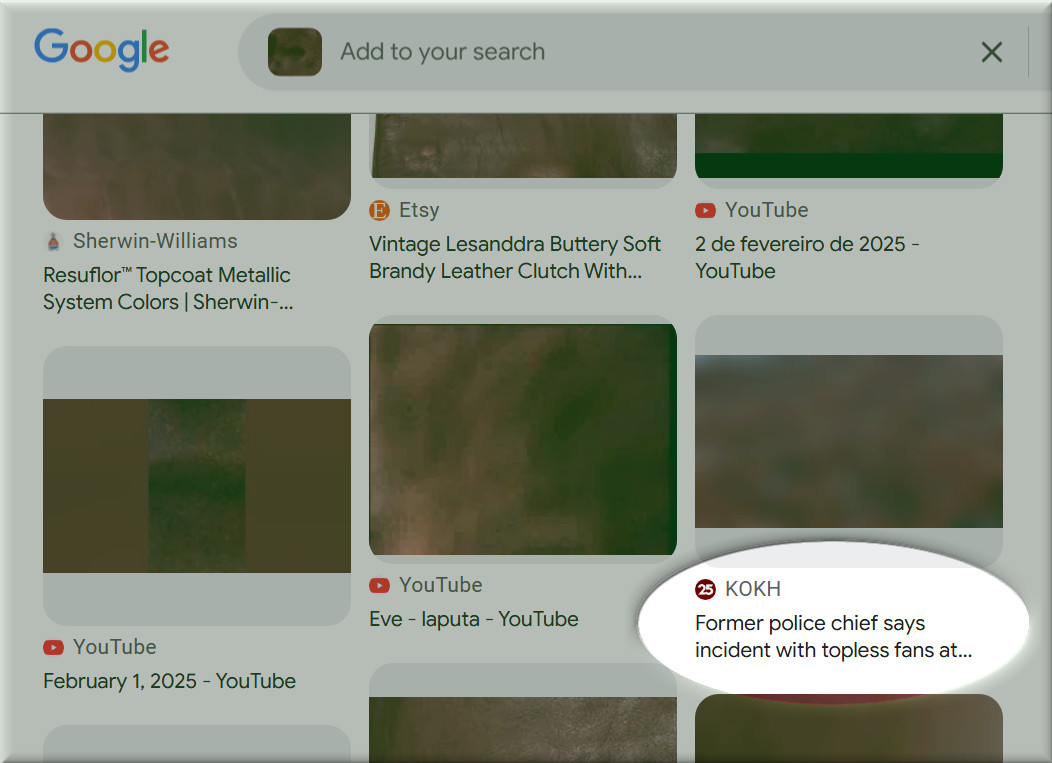Open 'February 1, 2025 - YouTube' result
This screenshot has width=1052, height=763.
tap(169, 681)
